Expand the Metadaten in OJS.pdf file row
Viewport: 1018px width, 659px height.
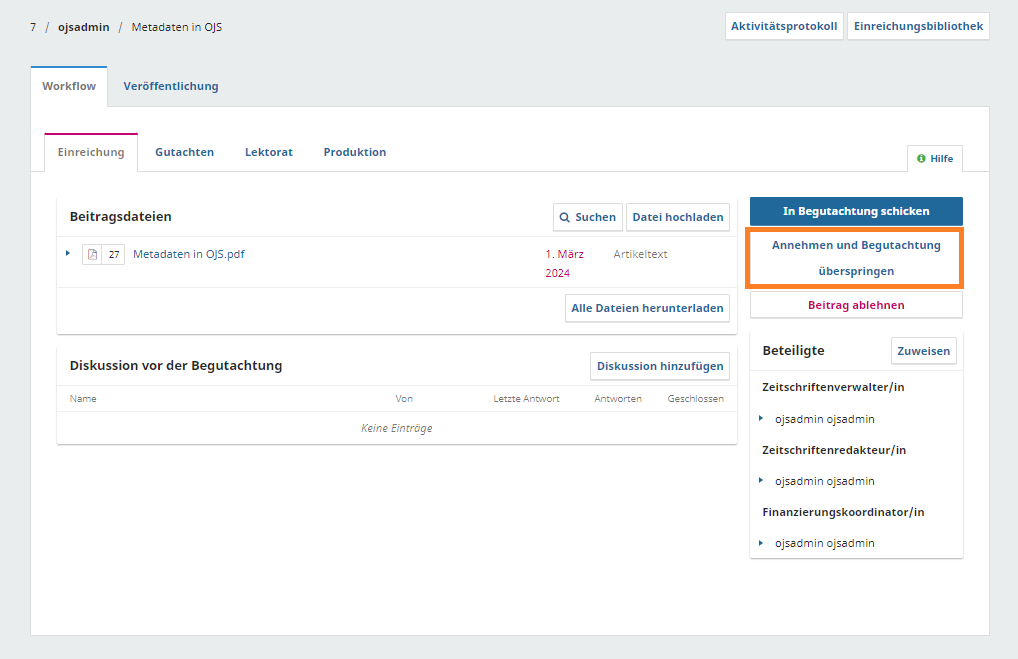tap(68, 254)
